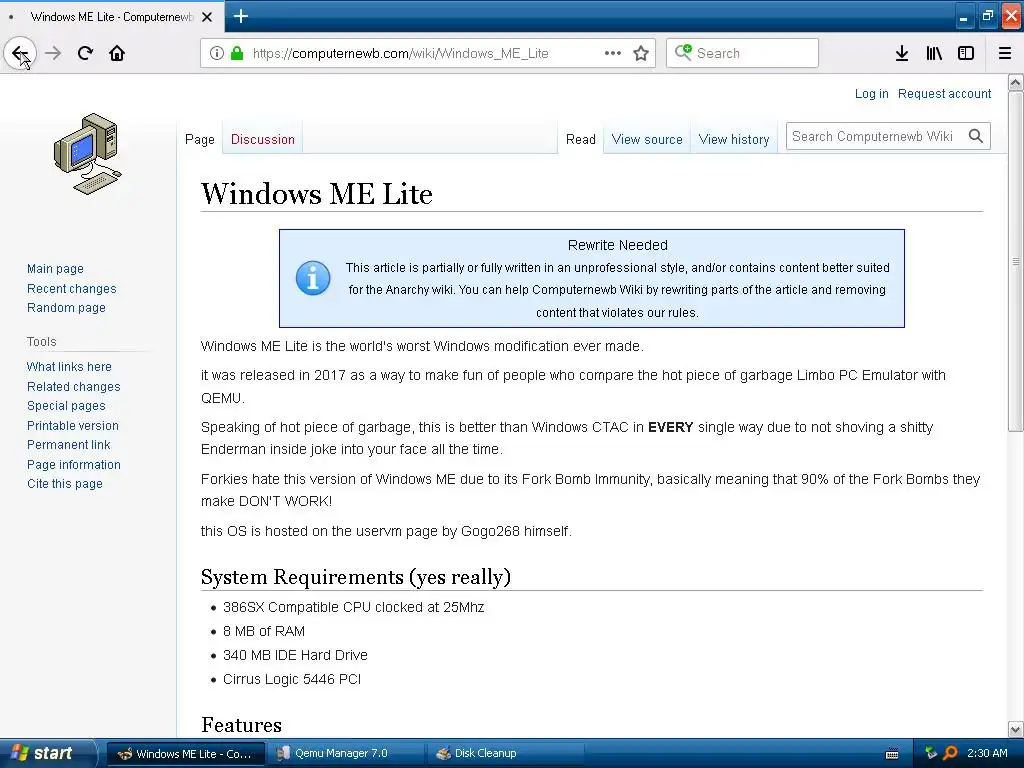Image resolution: width=1024 pixels, height=768 pixels.
Task: Open Page information link
Action: pos(74,465)
